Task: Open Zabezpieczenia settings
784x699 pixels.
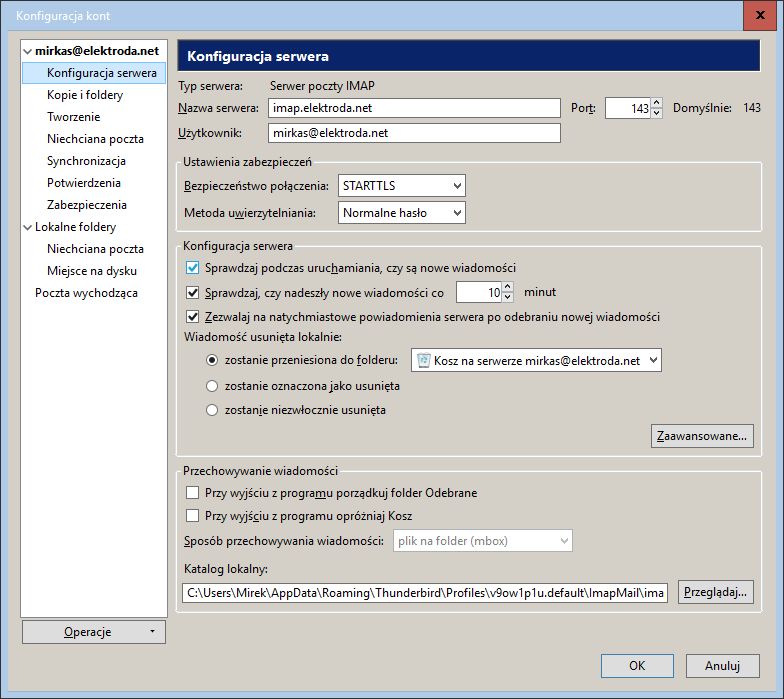Action: 87,205
